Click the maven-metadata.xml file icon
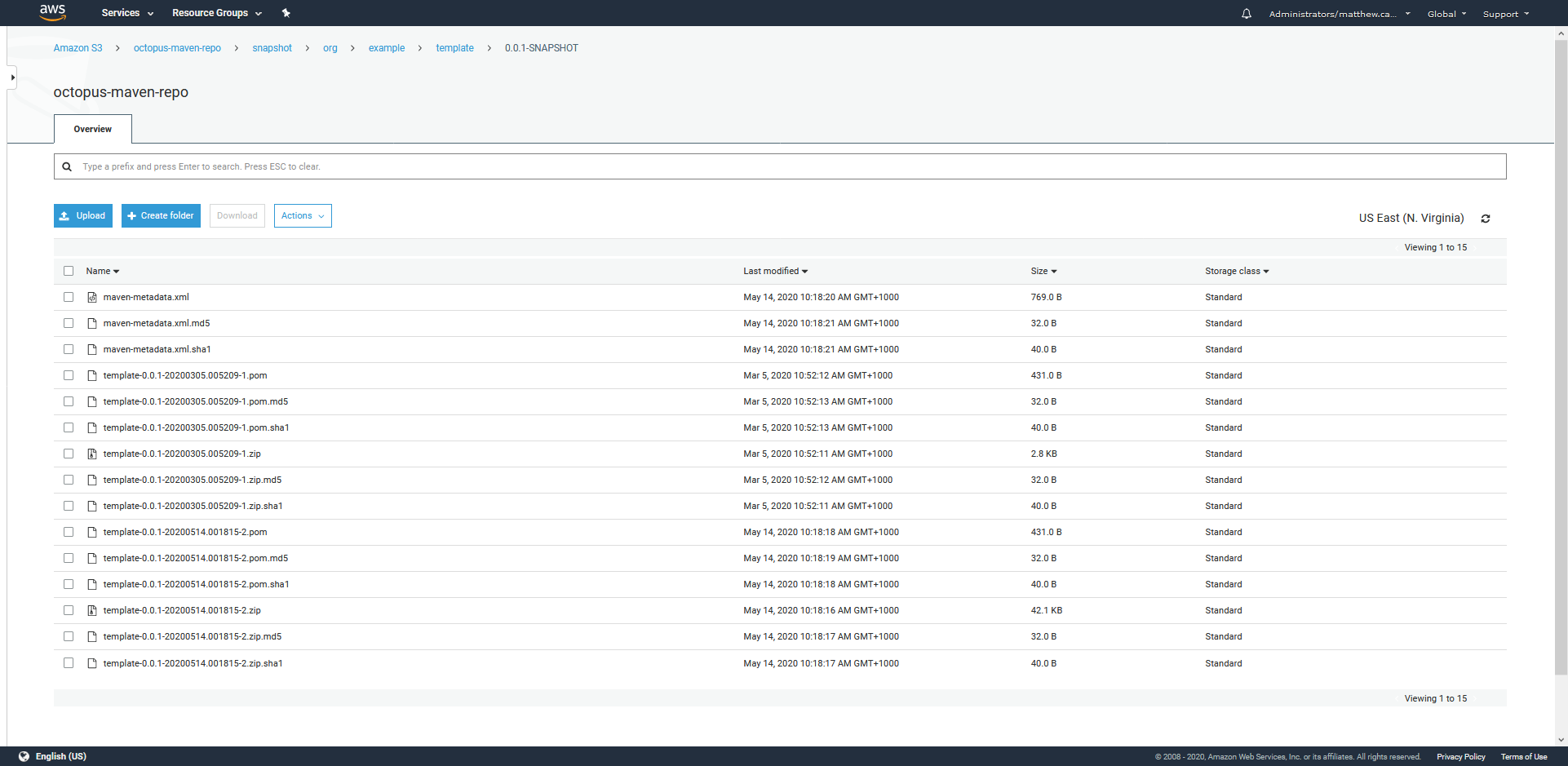The height and width of the screenshot is (766, 1568). pos(91,297)
